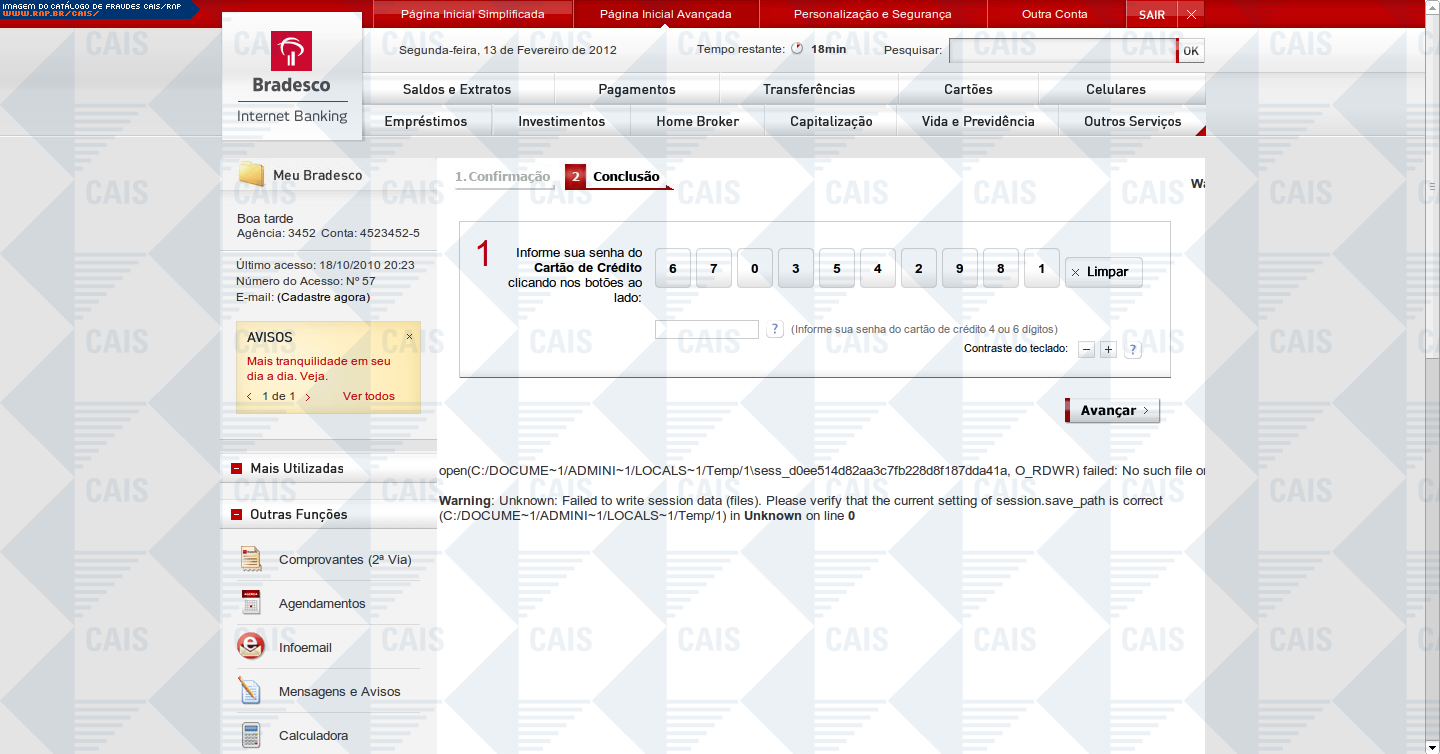
Task: Click Limpar to clear the password
Action: point(1103,272)
